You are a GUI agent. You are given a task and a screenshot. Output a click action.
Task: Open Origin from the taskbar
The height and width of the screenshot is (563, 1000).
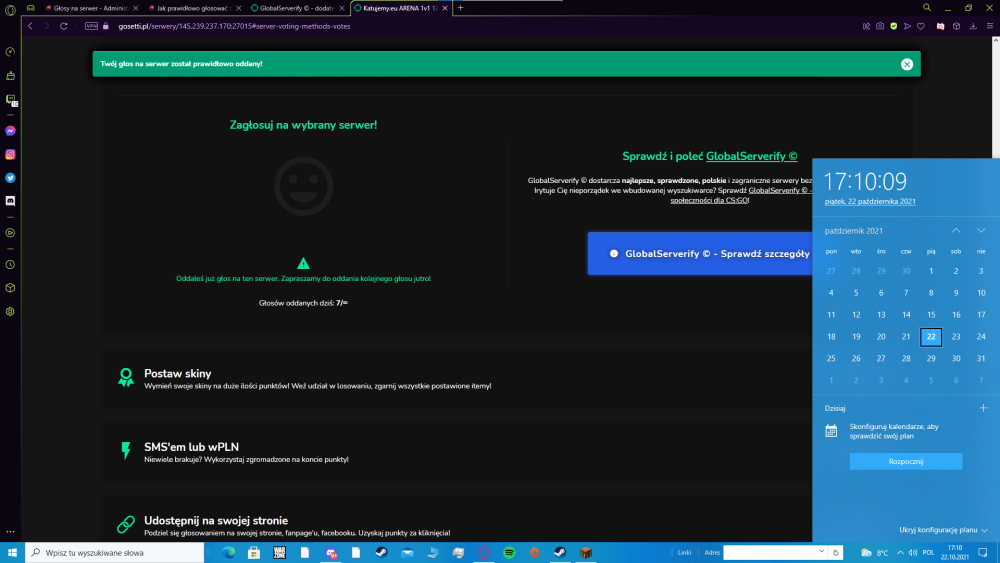534,553
